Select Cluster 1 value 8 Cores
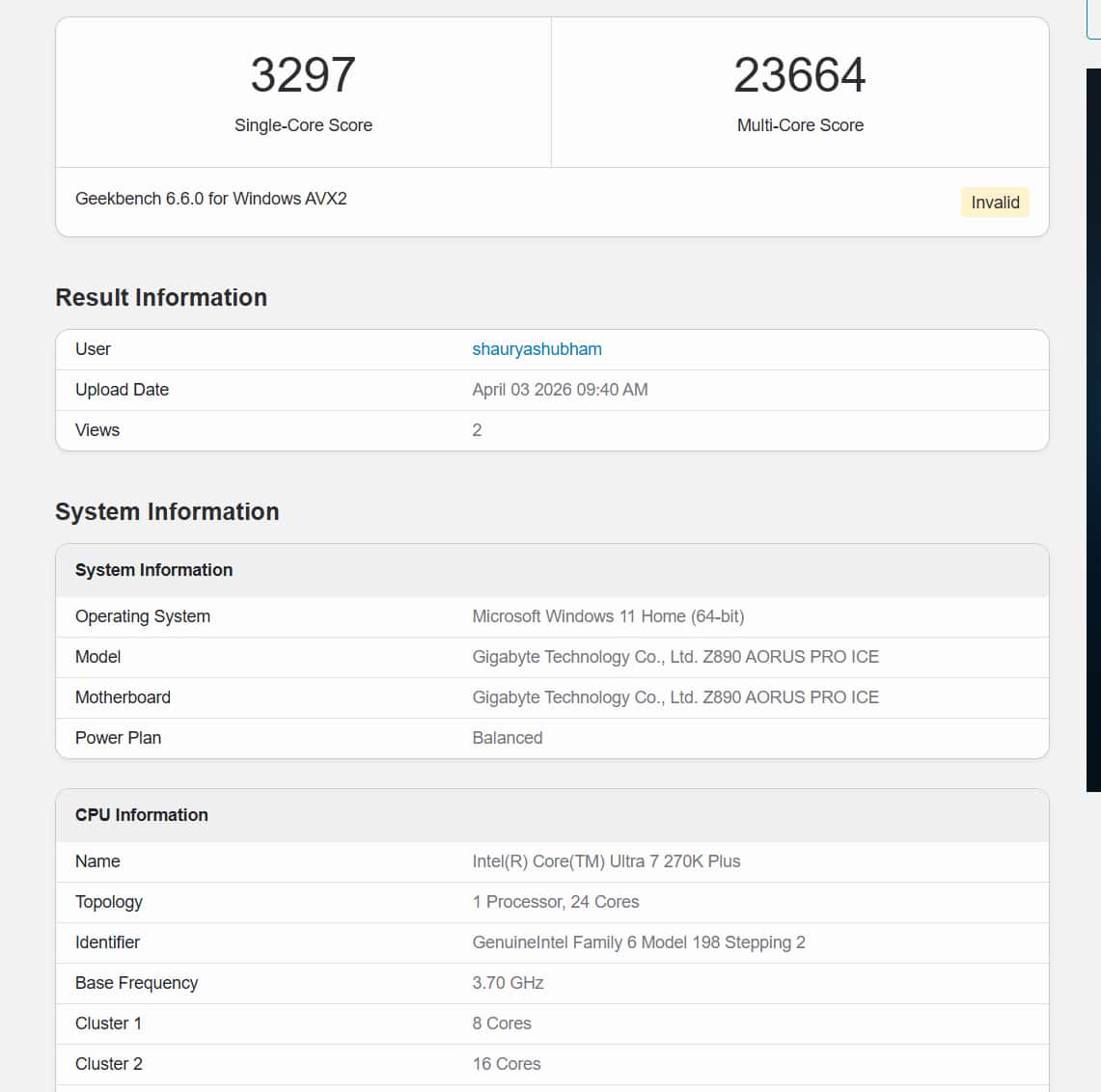 click(502, 1024)
